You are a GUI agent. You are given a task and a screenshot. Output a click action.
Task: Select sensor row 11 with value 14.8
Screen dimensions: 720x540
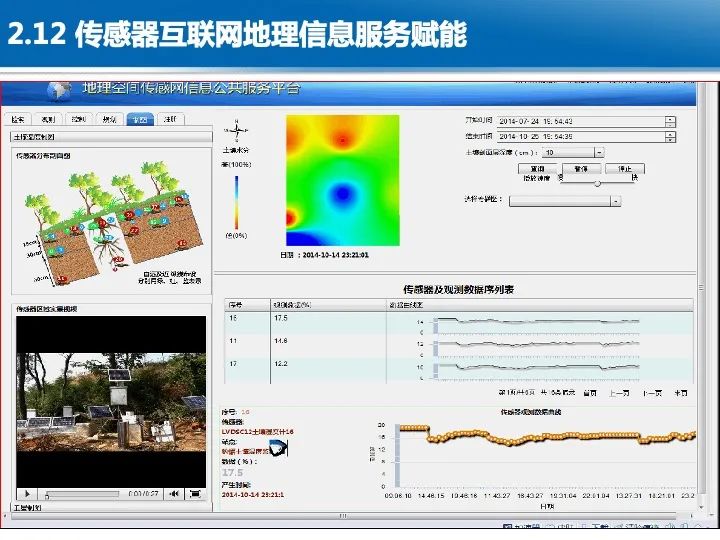(458, 347)
